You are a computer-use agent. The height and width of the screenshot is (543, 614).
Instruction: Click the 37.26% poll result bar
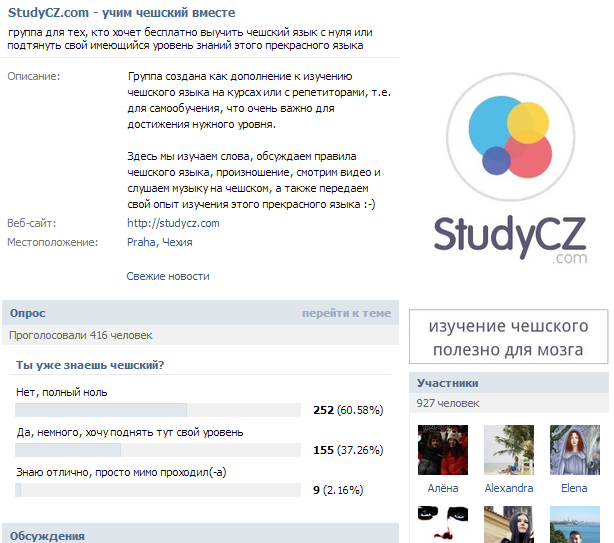coord(158,450)
